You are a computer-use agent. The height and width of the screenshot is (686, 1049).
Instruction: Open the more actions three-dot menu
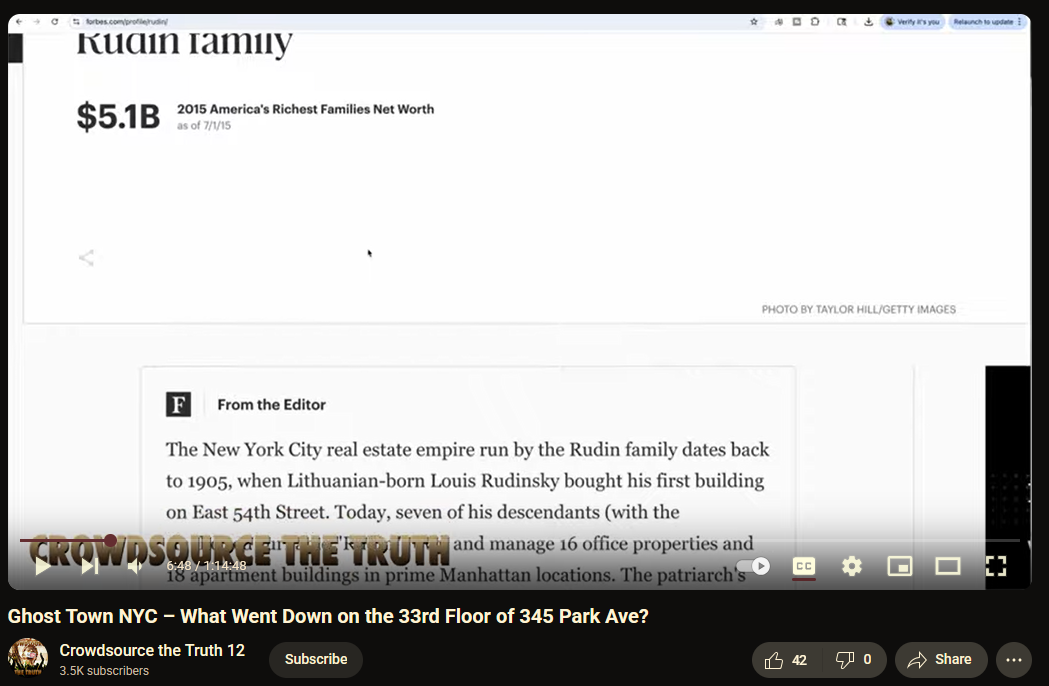point(1014,660)
